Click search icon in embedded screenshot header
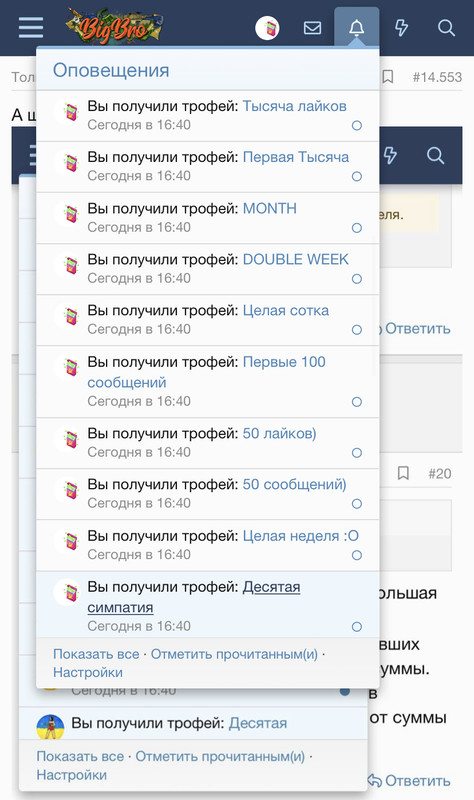This screenshot has width=474, height=800. tap(435, 155)
